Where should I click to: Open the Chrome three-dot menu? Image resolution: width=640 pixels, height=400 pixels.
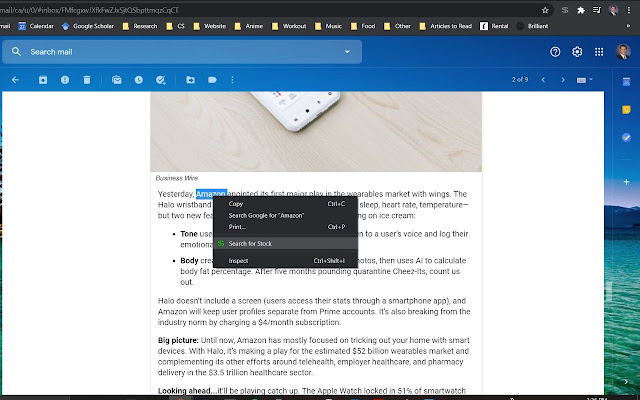[x=629, y=10]
